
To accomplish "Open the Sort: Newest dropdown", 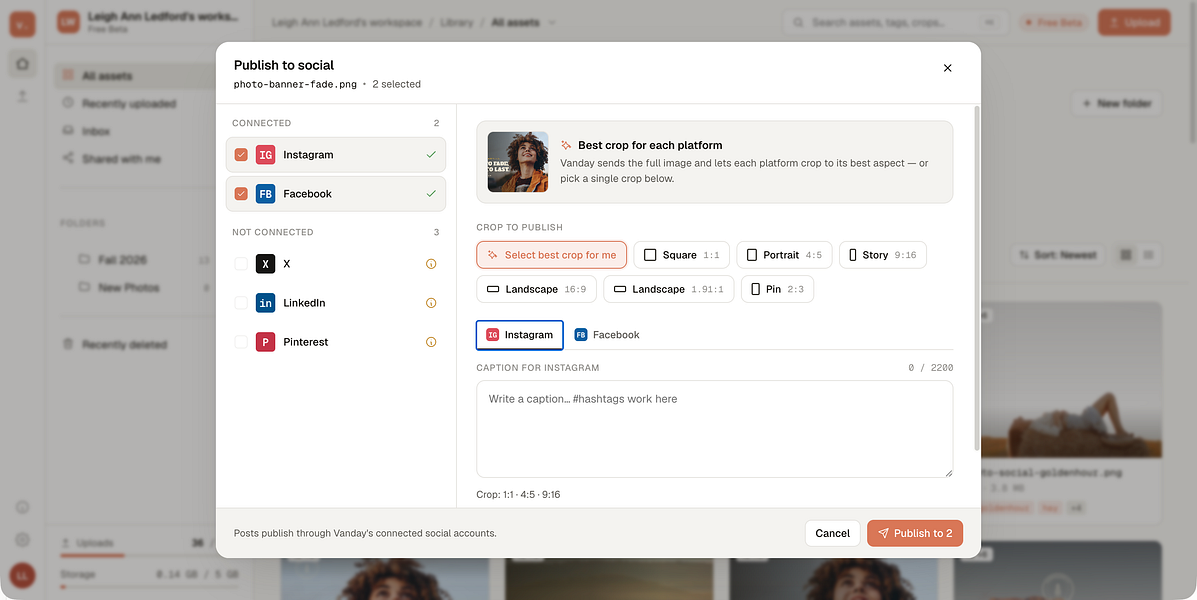I will 1057,255.
